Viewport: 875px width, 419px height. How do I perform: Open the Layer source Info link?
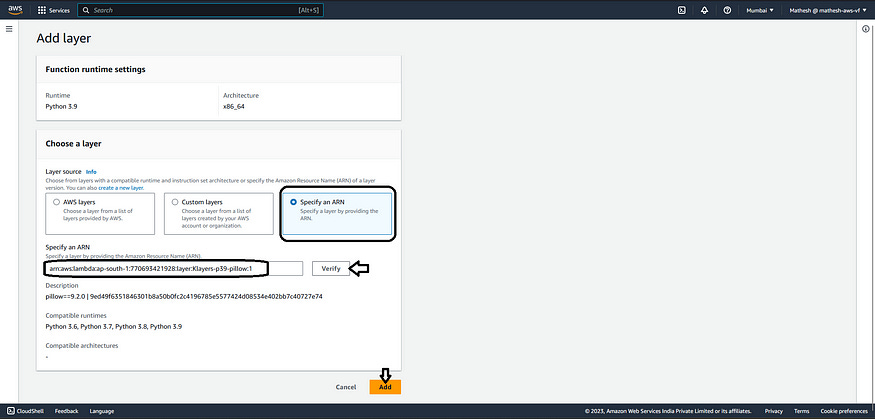pyautogui.click(x=91, y=172)
